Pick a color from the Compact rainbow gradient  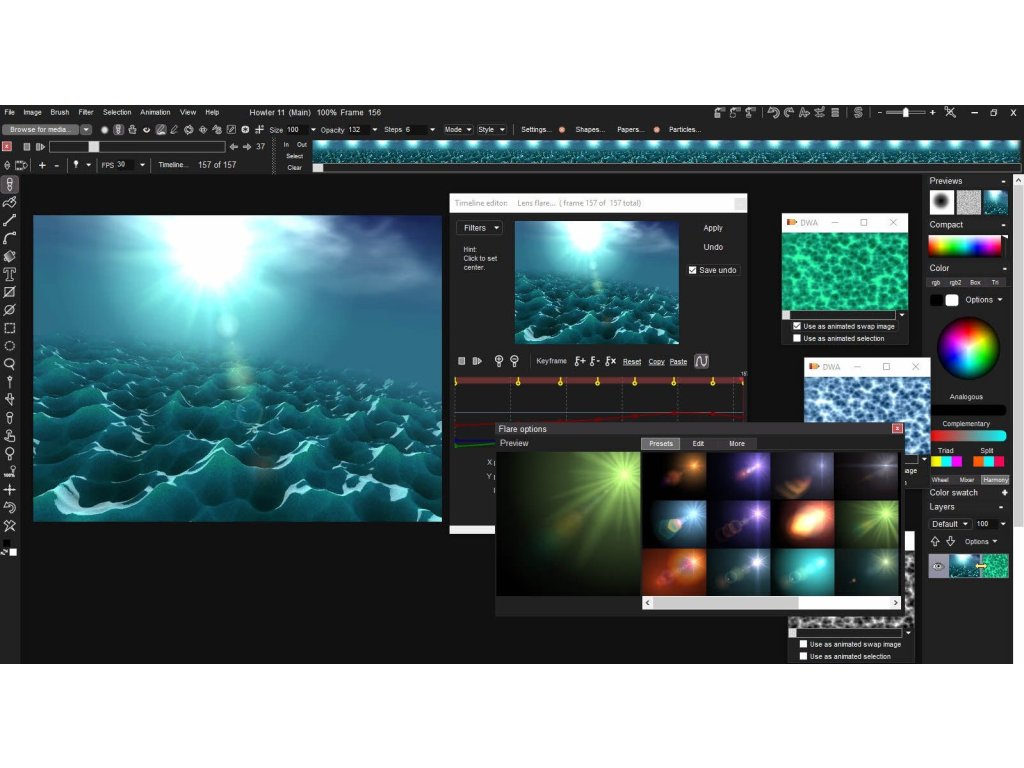tap(964, 246)
